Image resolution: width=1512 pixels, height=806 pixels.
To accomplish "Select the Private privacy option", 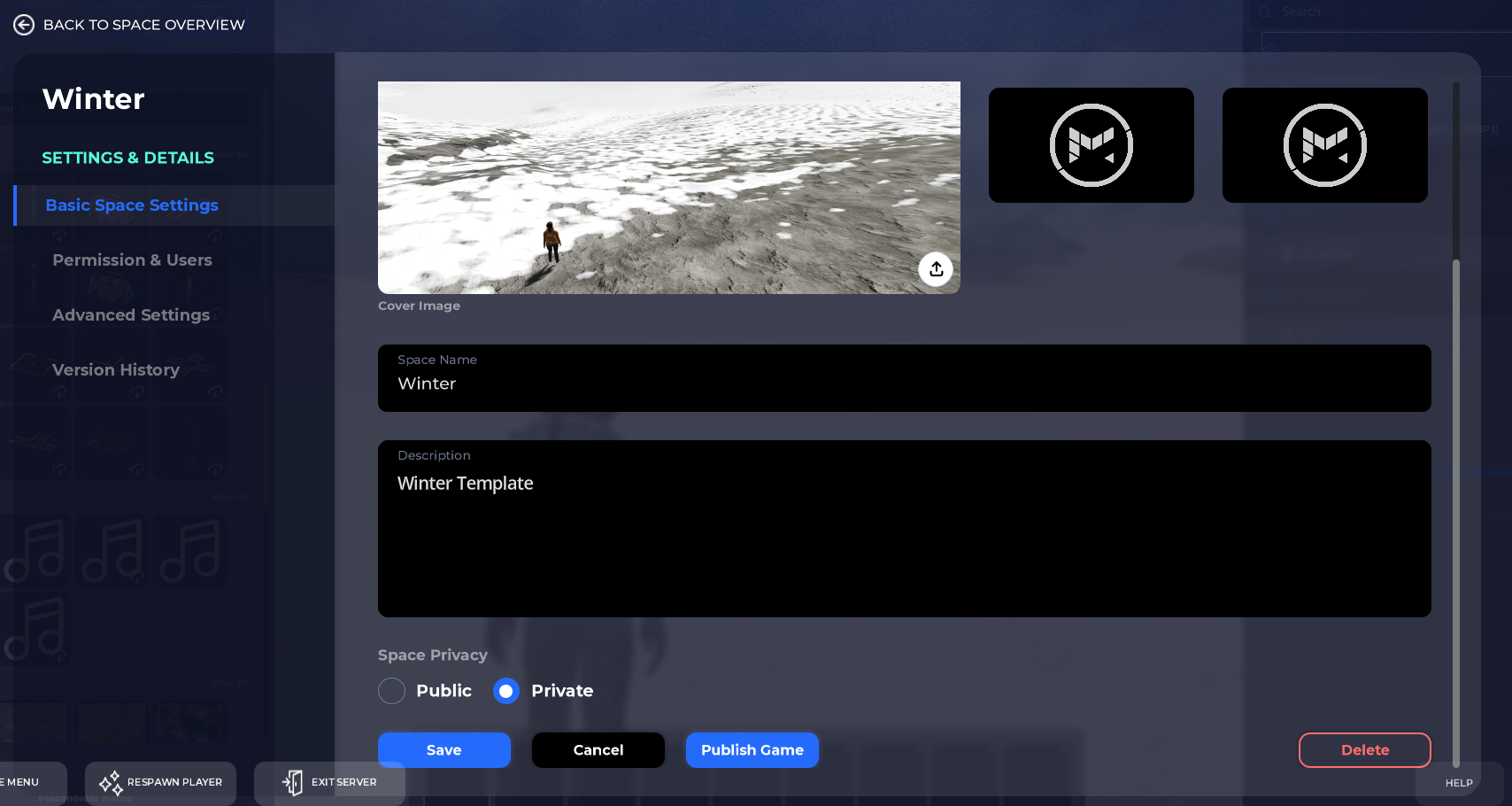I will pyautogui.click(x=505, y=691).
